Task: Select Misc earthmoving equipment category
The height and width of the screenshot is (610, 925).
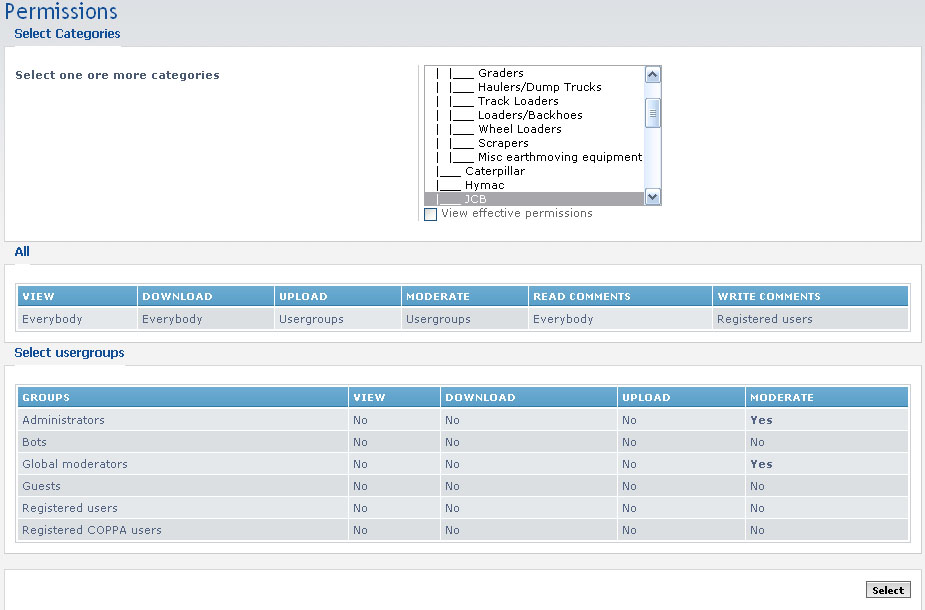Action: tap(559, 157)
